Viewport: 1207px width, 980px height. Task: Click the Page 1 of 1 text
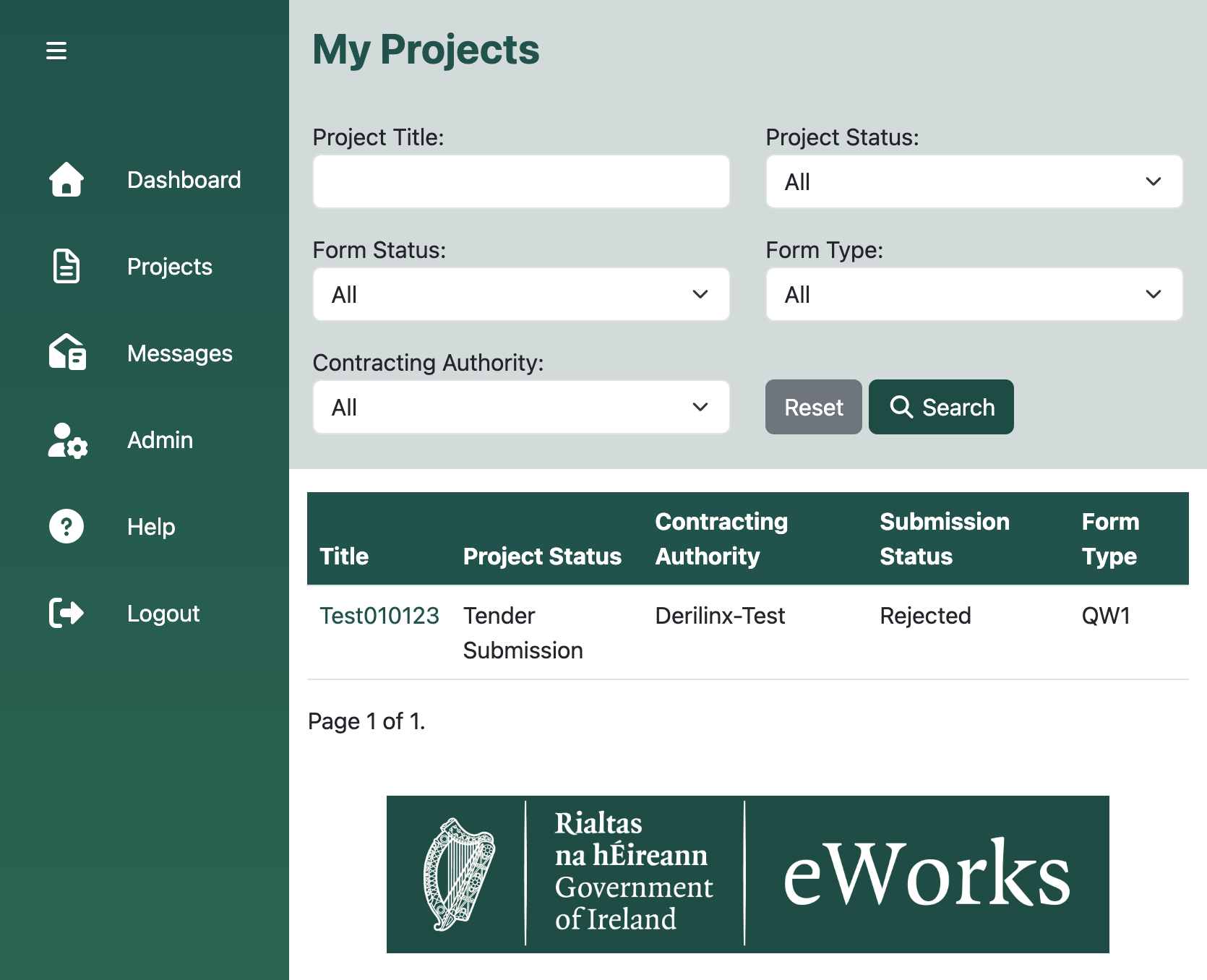click(x=366, y=721)
